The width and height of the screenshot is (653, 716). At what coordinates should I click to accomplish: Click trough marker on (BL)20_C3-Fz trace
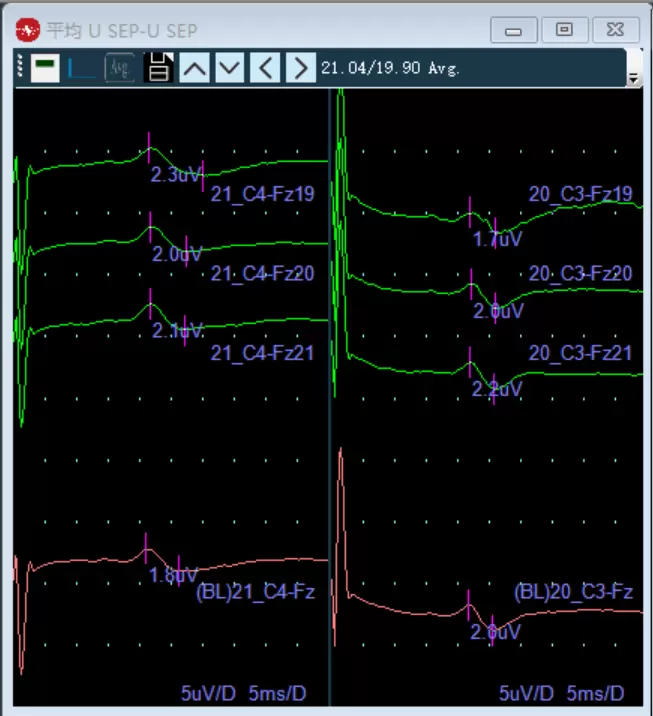click(492, 631)
